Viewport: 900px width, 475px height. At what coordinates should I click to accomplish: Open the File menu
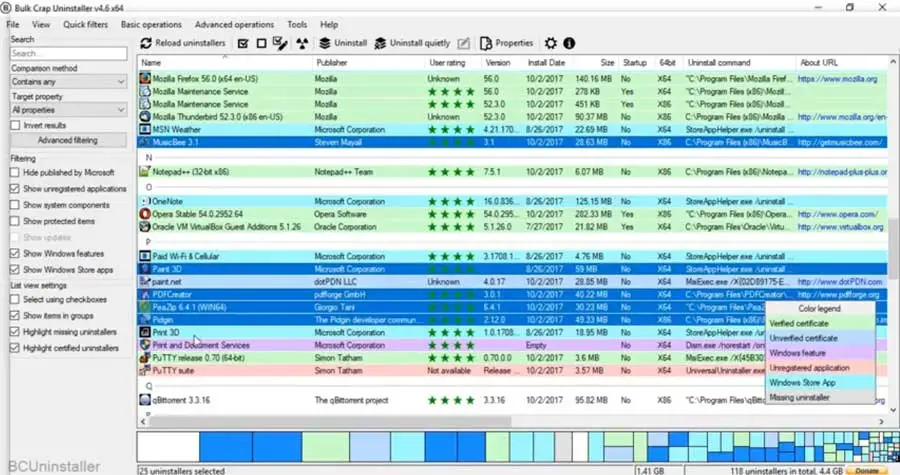[13, 25]
